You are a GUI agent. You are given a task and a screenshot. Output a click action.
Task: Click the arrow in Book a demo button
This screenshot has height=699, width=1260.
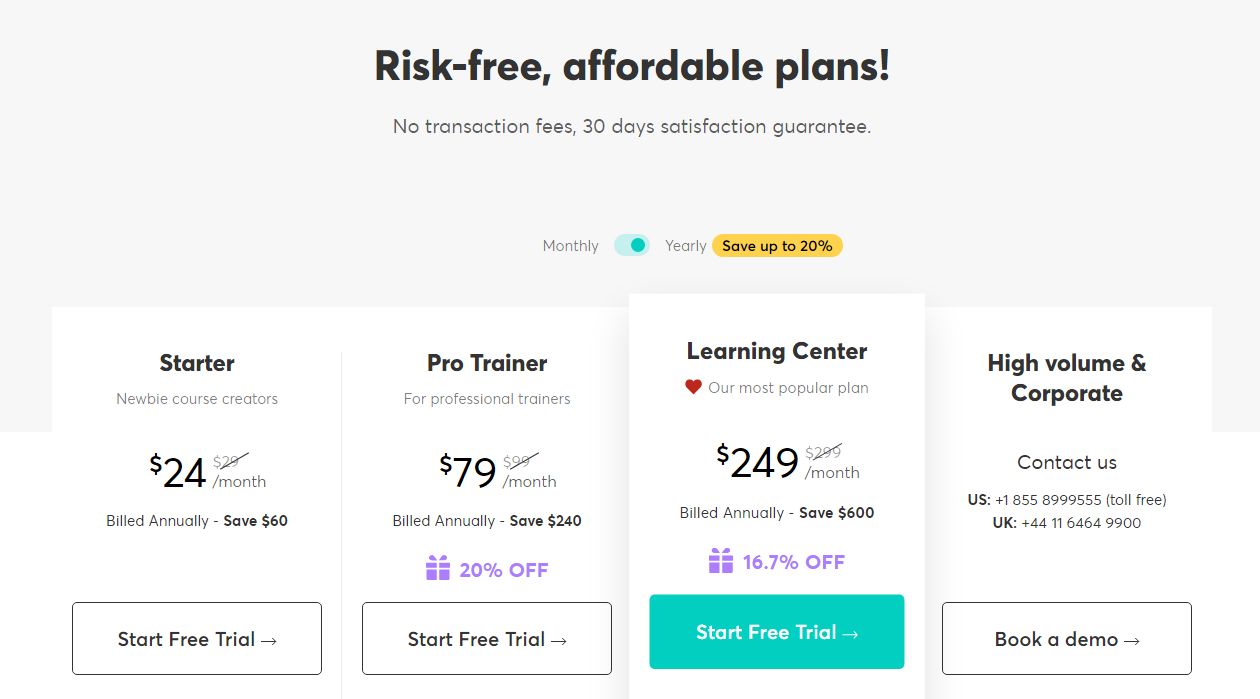tap(1134, 639)
